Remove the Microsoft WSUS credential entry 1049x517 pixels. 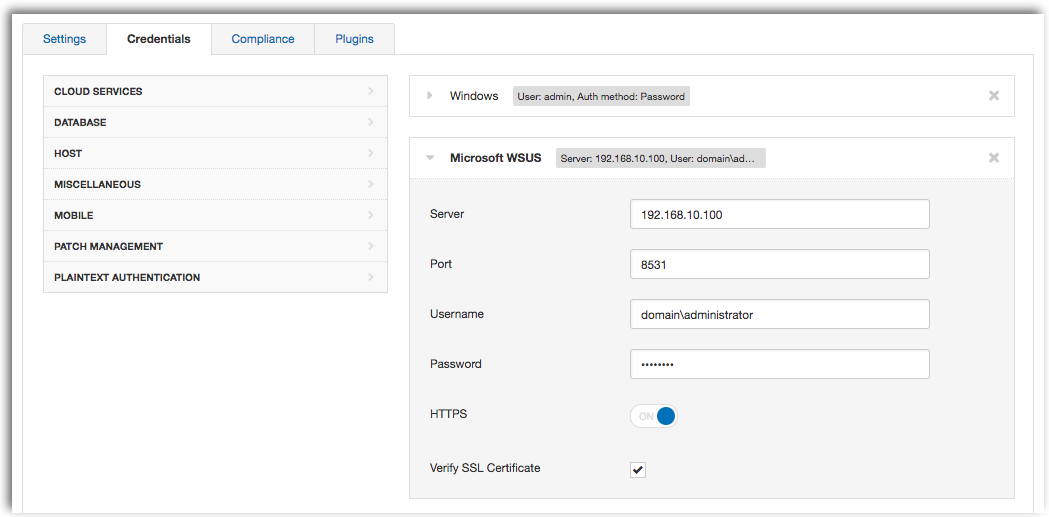[x=993, y=158]
